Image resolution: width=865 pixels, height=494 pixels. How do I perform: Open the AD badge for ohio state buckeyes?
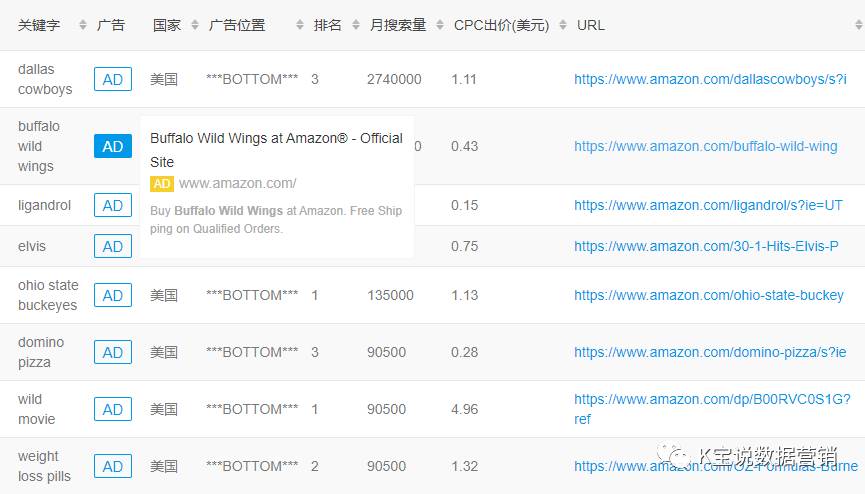click(113, 295)
